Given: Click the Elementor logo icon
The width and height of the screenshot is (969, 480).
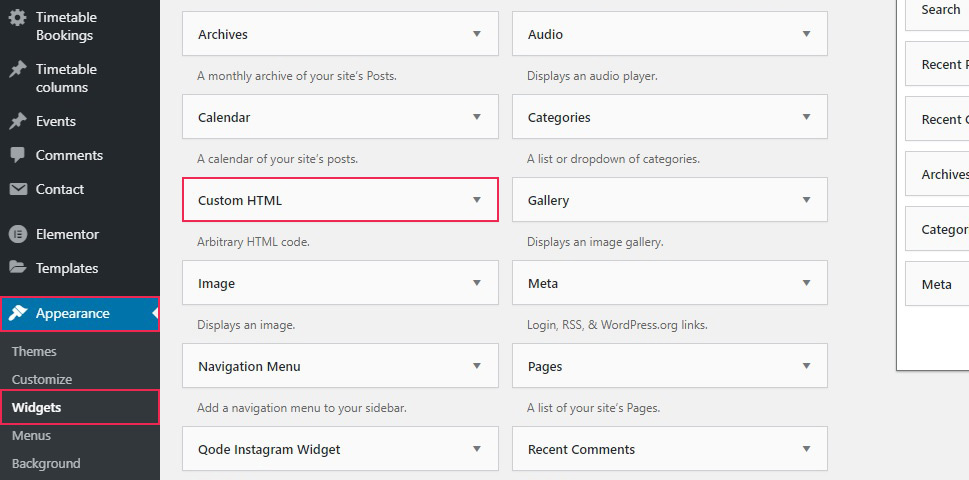Looking at the screenshot, I should pos(18,234).
